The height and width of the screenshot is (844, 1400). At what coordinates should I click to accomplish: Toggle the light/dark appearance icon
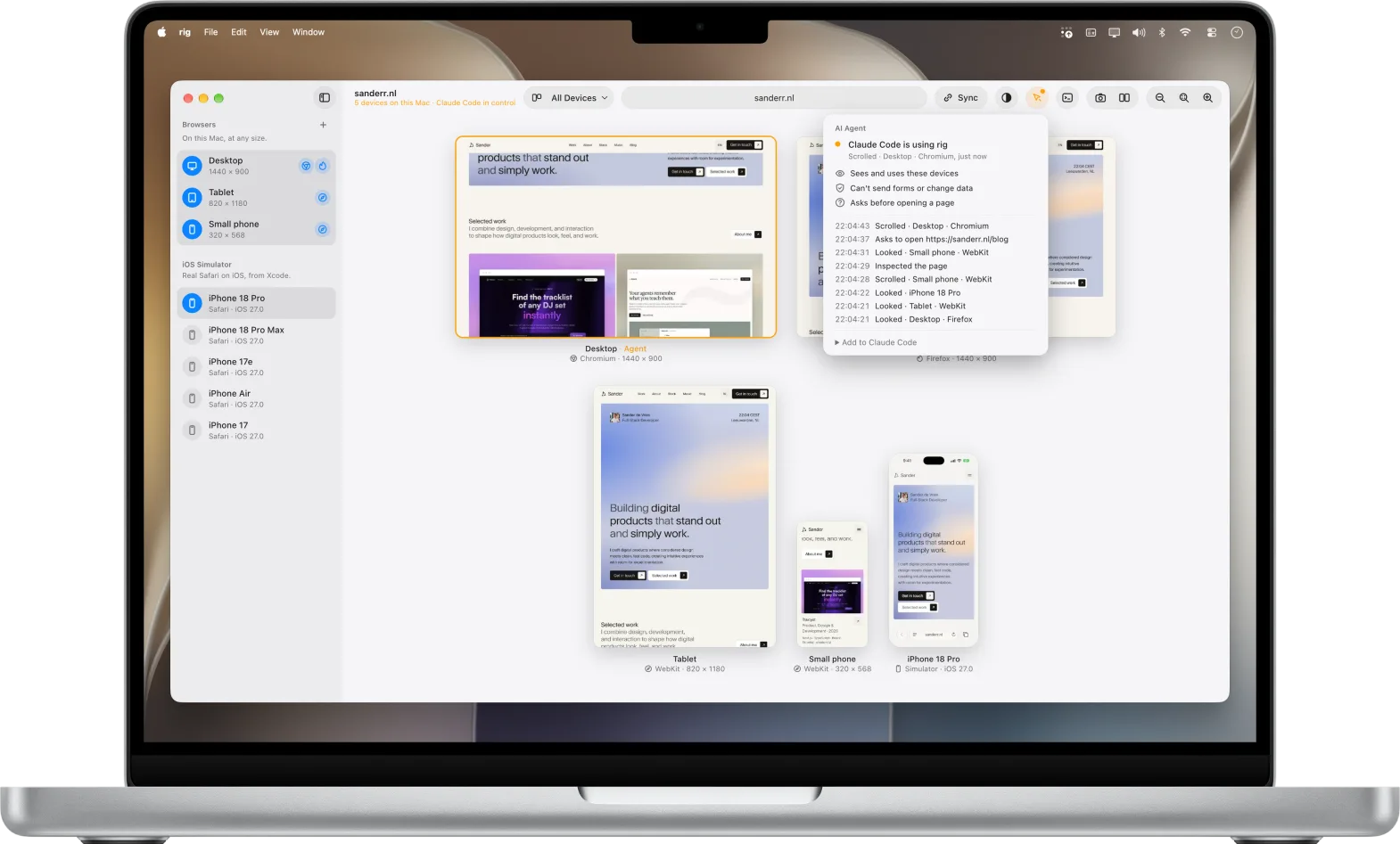coord(1007,98)
